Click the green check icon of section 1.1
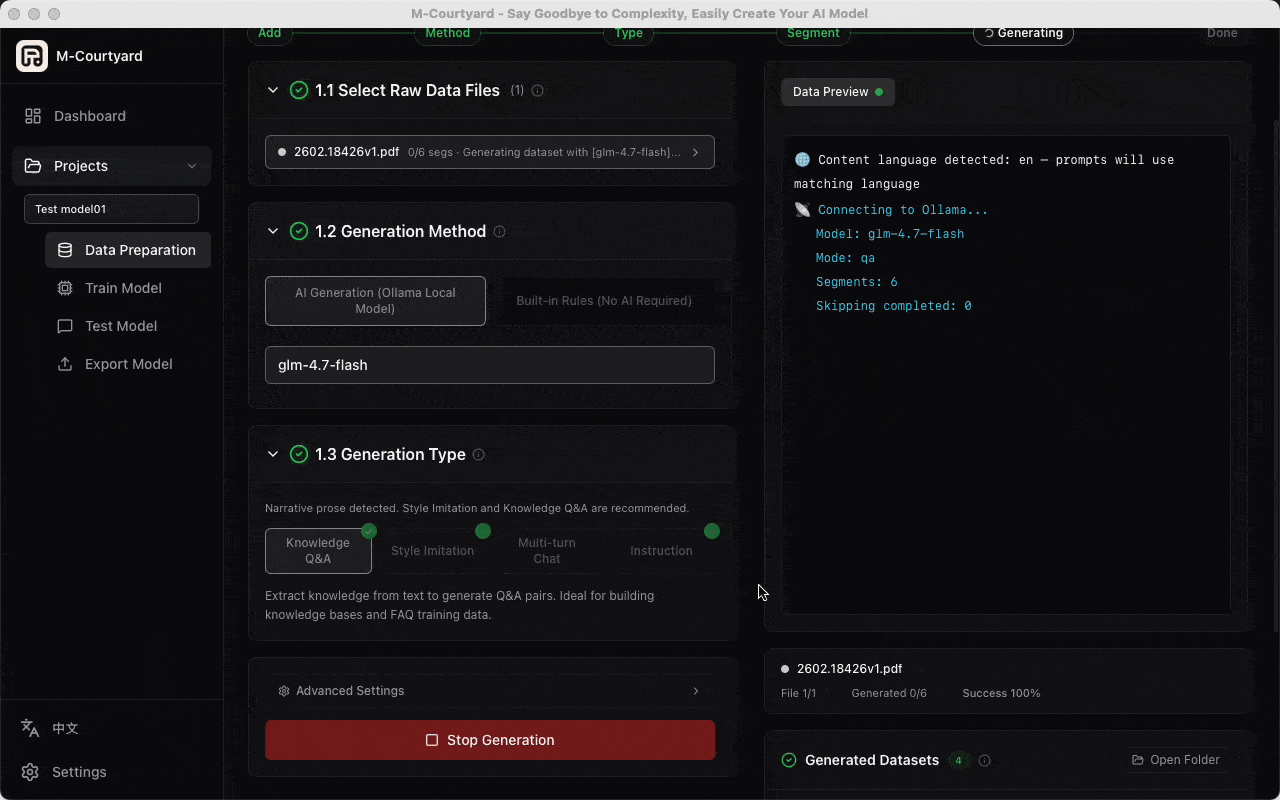Image resolution: width=1280 pixels, height=800 pixels. tap(298, 90)
